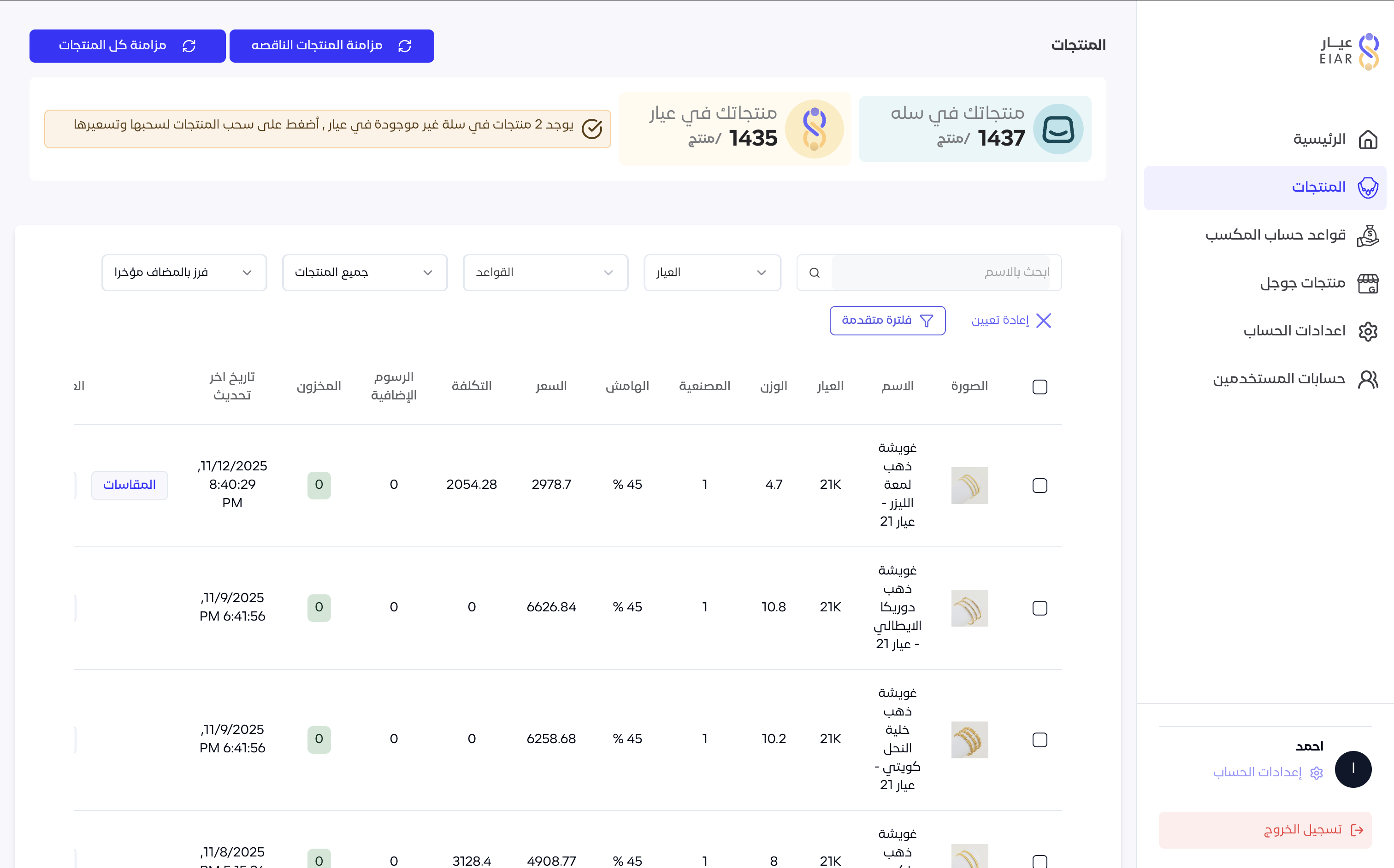Select the checkbox for the 10.8 weight row
This screenshot has height=868, width=1394.
click(1039, 608)
